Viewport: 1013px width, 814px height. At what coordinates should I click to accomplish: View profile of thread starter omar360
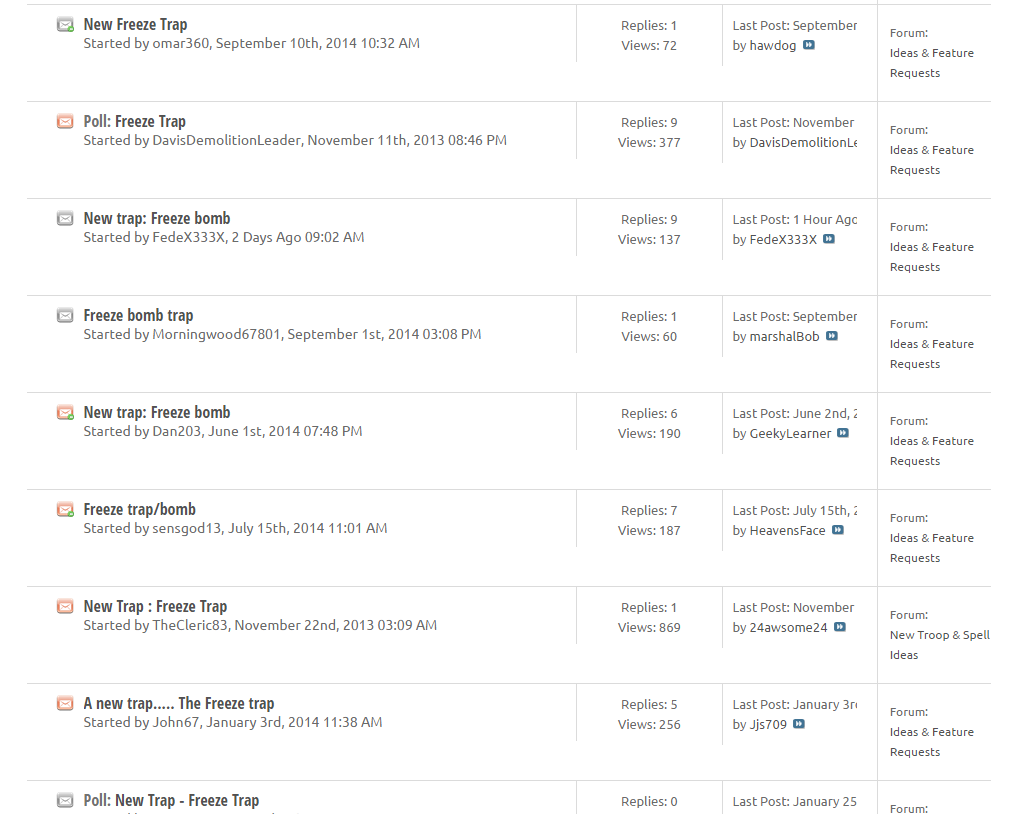click(x=180, y=43)
